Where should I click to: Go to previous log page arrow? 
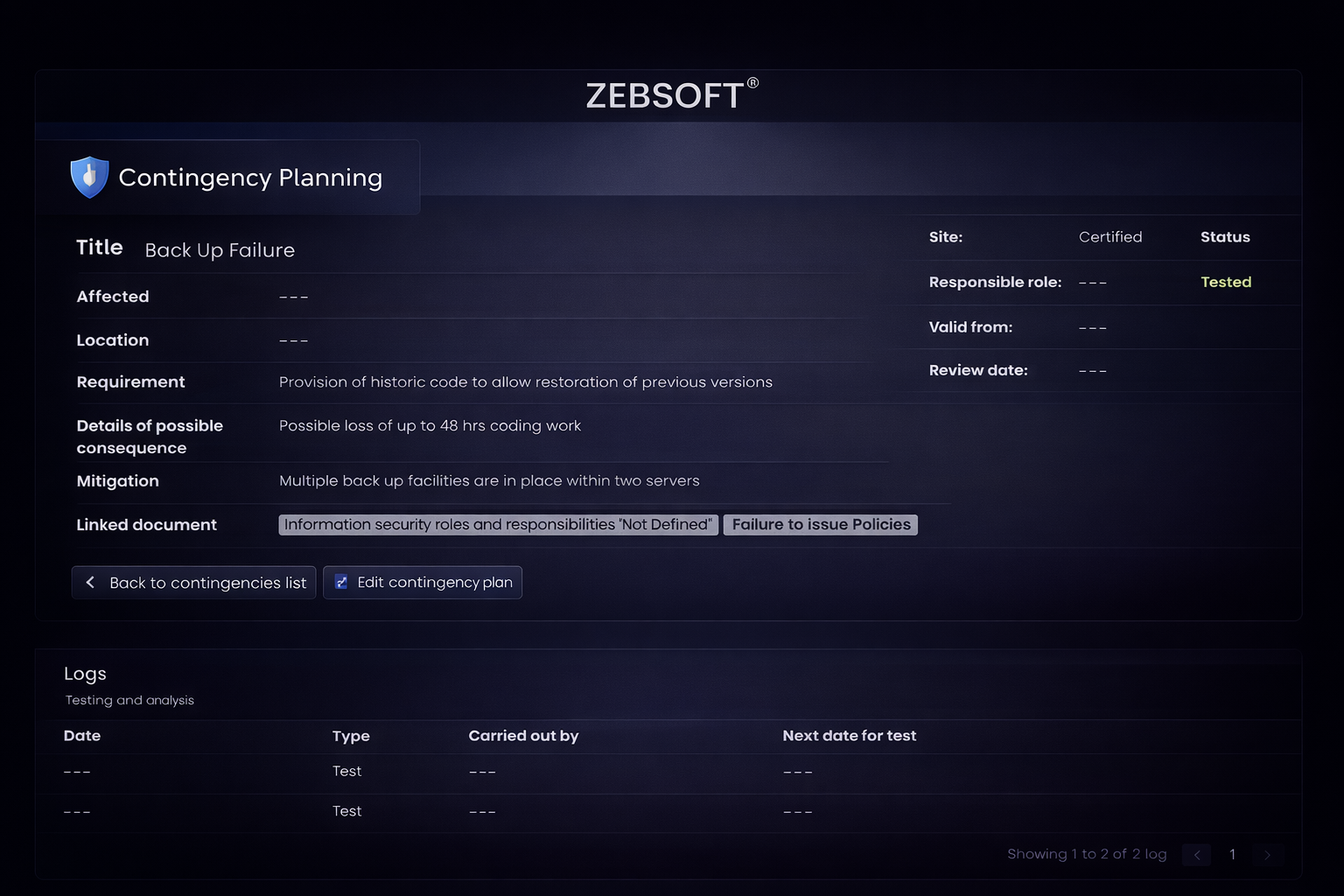point(1196,855)
